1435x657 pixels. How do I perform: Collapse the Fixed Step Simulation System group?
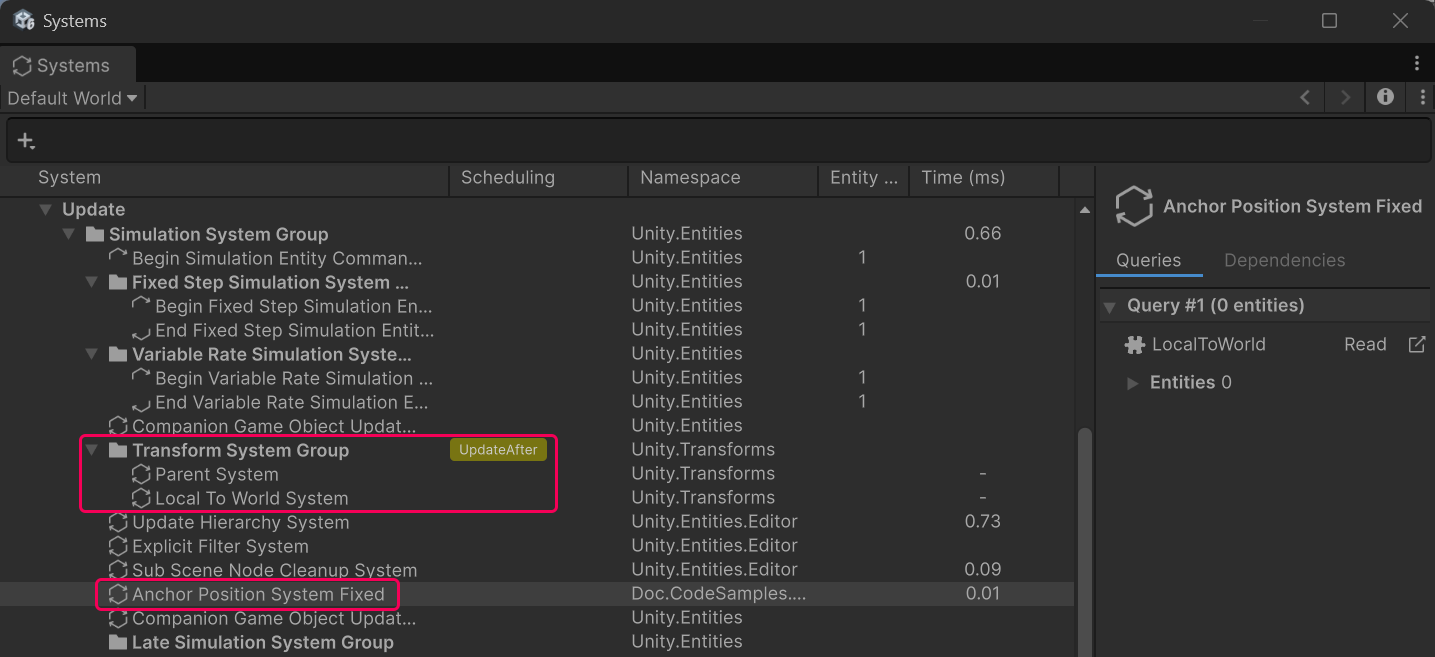(91, 282)
